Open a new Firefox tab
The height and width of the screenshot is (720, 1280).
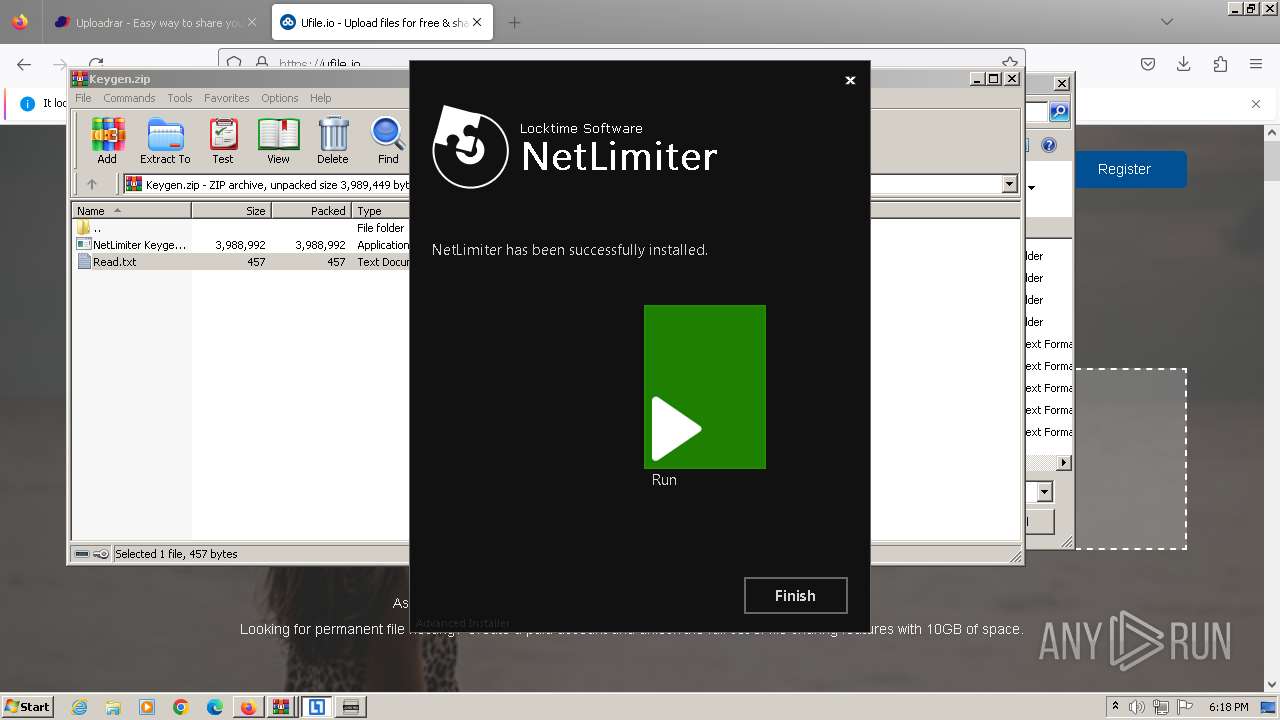tap(514, 22)
